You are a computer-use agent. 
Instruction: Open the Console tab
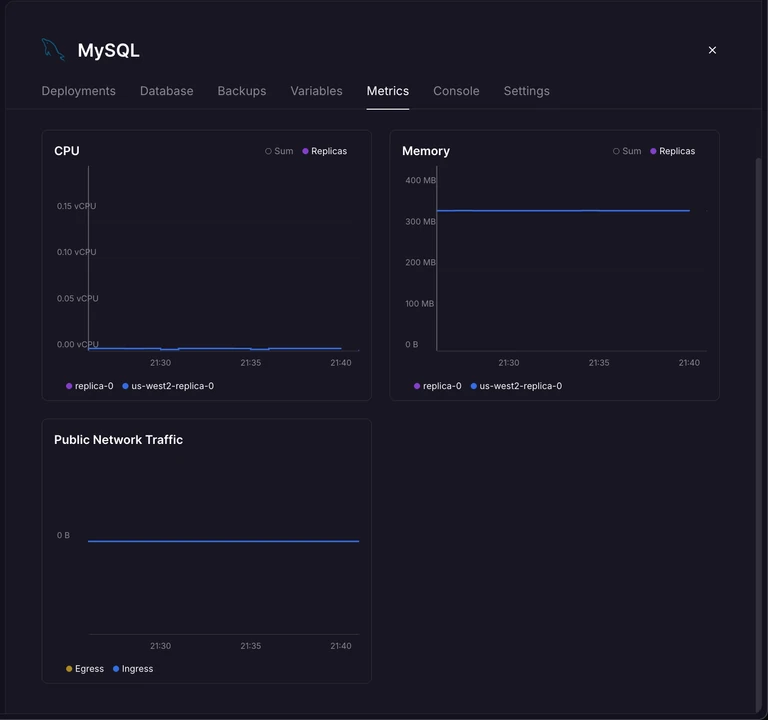click(x=456, y=91)
